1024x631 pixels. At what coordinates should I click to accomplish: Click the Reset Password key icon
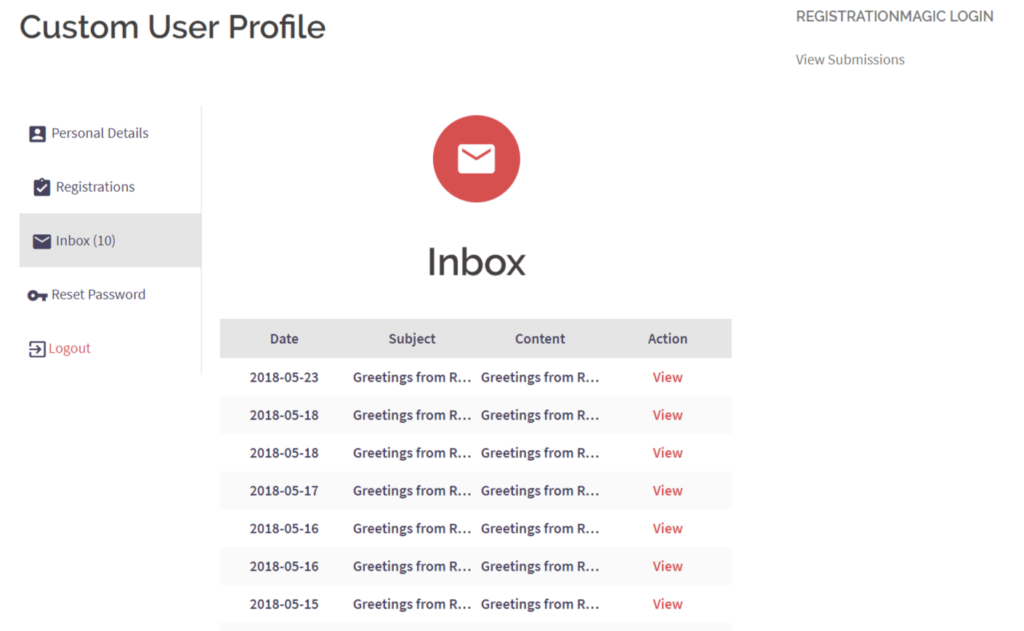(x=38, y=295)
